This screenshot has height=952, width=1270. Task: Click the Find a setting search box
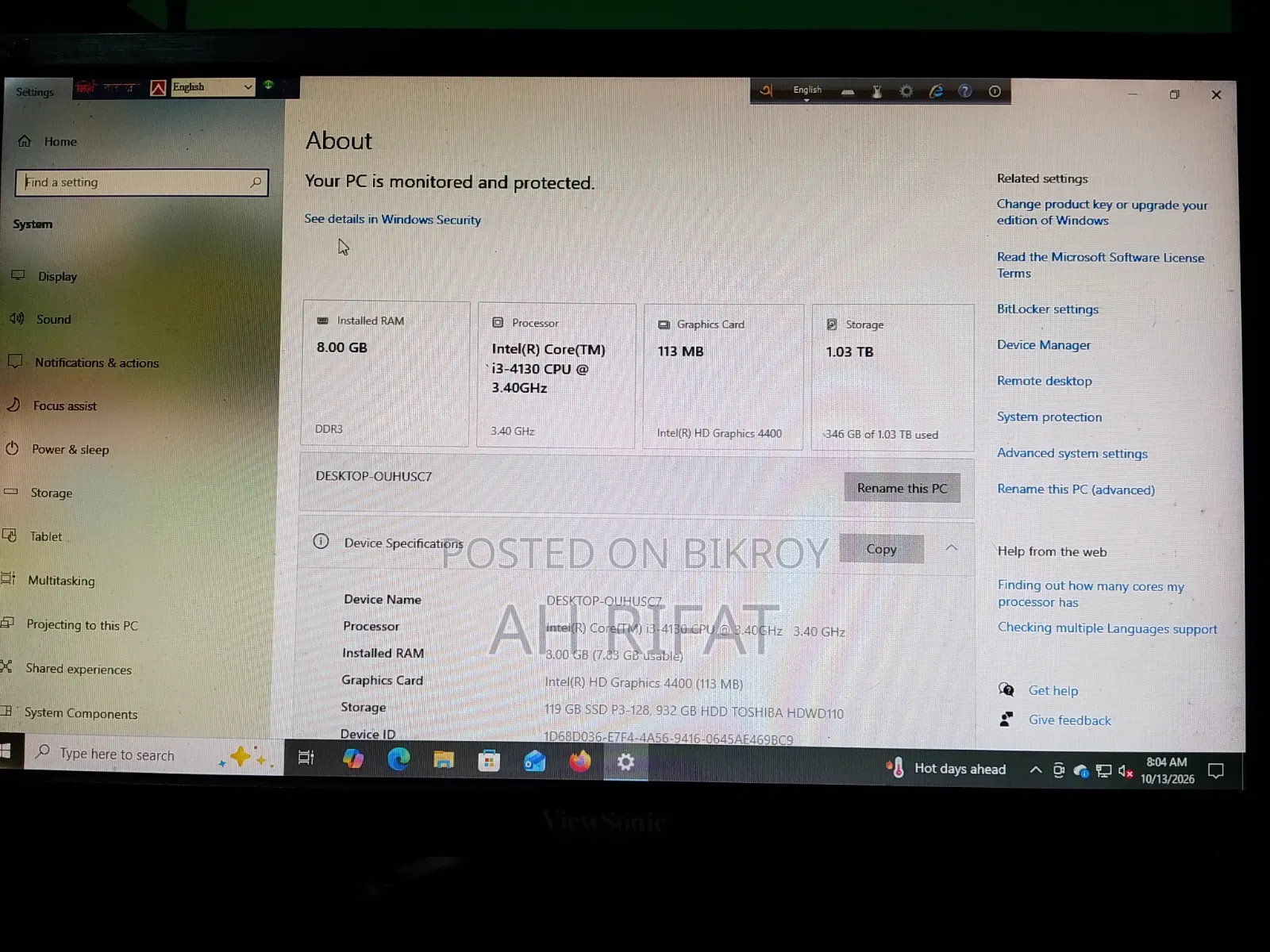pyautogui.click(x=141, y=182)
